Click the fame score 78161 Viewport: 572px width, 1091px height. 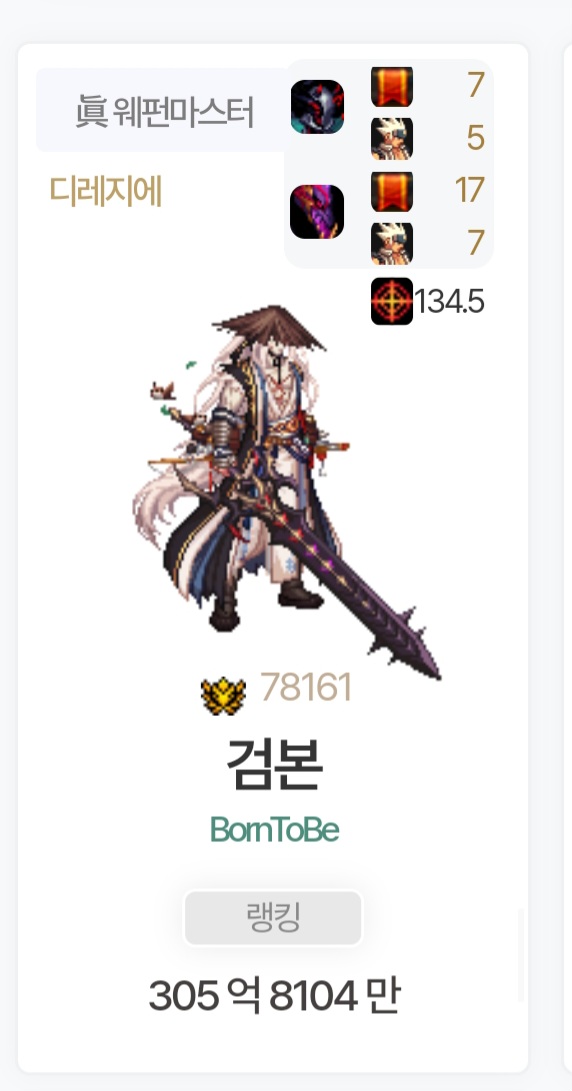click(x=305, y=687)
